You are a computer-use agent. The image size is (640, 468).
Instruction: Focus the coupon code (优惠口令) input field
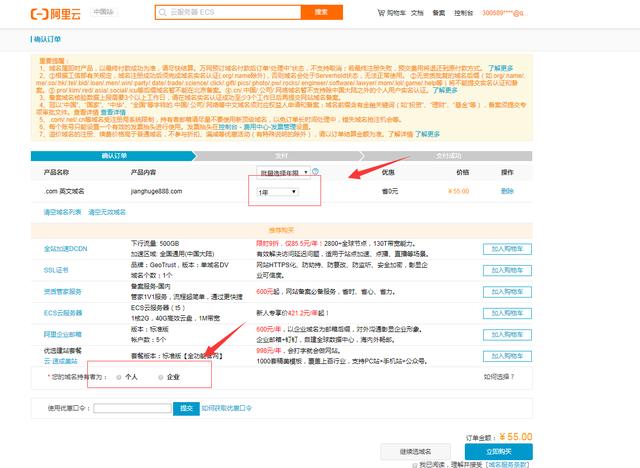point(132,408)
